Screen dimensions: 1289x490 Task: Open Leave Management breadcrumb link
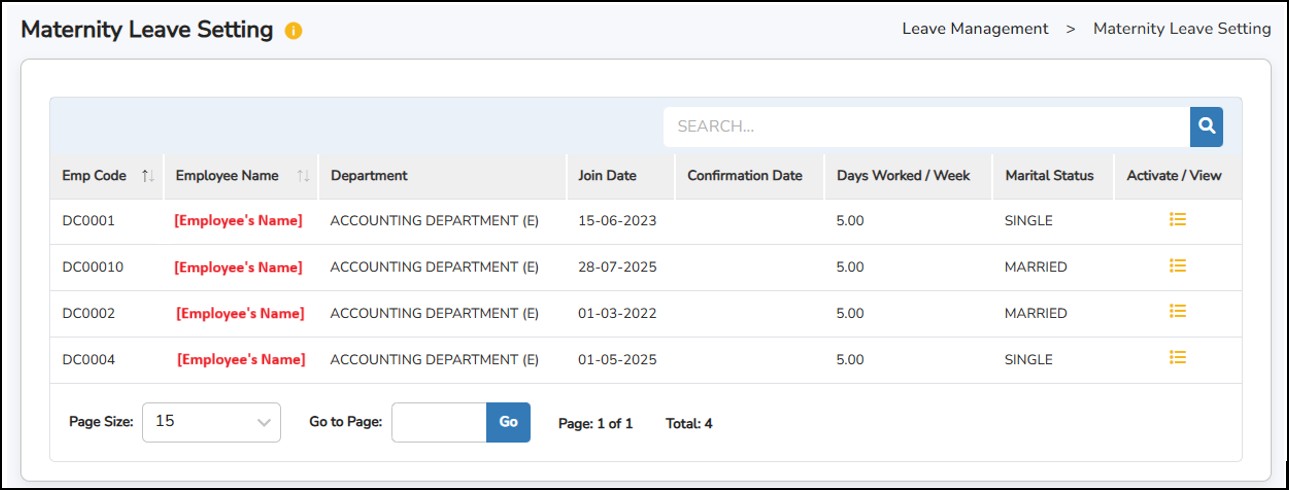[975, 29]
